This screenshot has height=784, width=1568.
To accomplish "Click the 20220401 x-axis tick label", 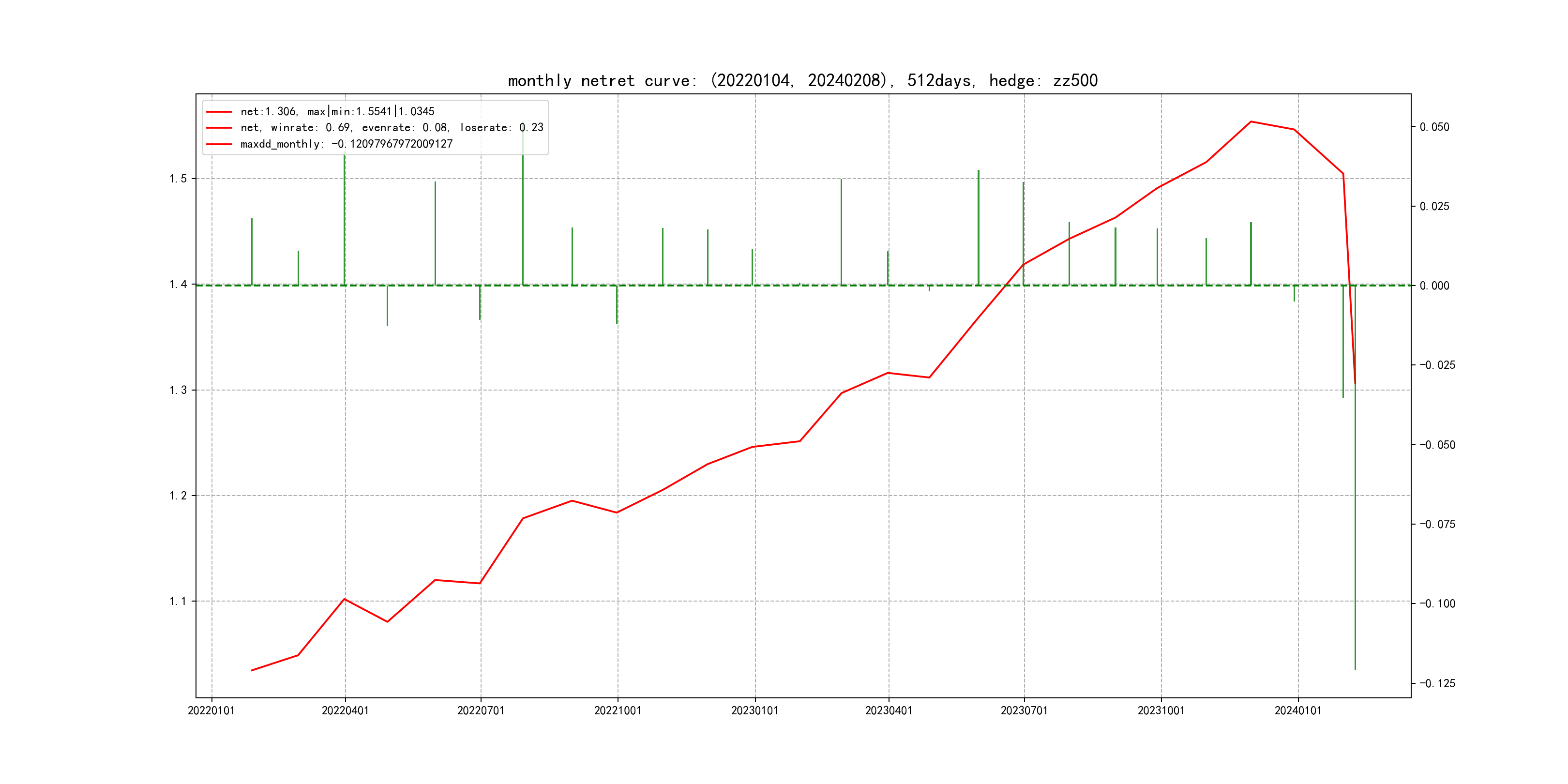I will [345, 711].
